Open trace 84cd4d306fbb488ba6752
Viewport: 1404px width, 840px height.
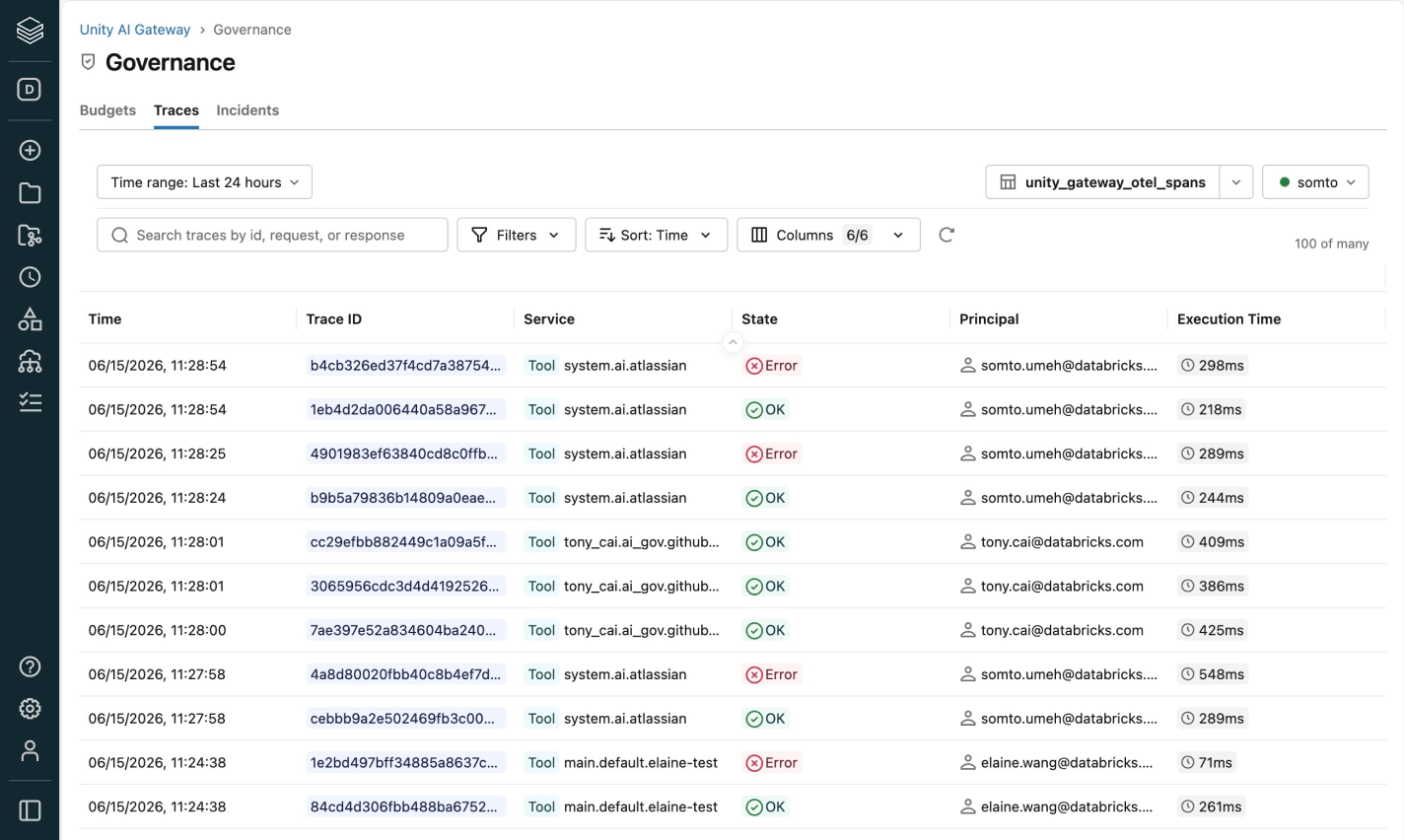click(x=403, y=807)
